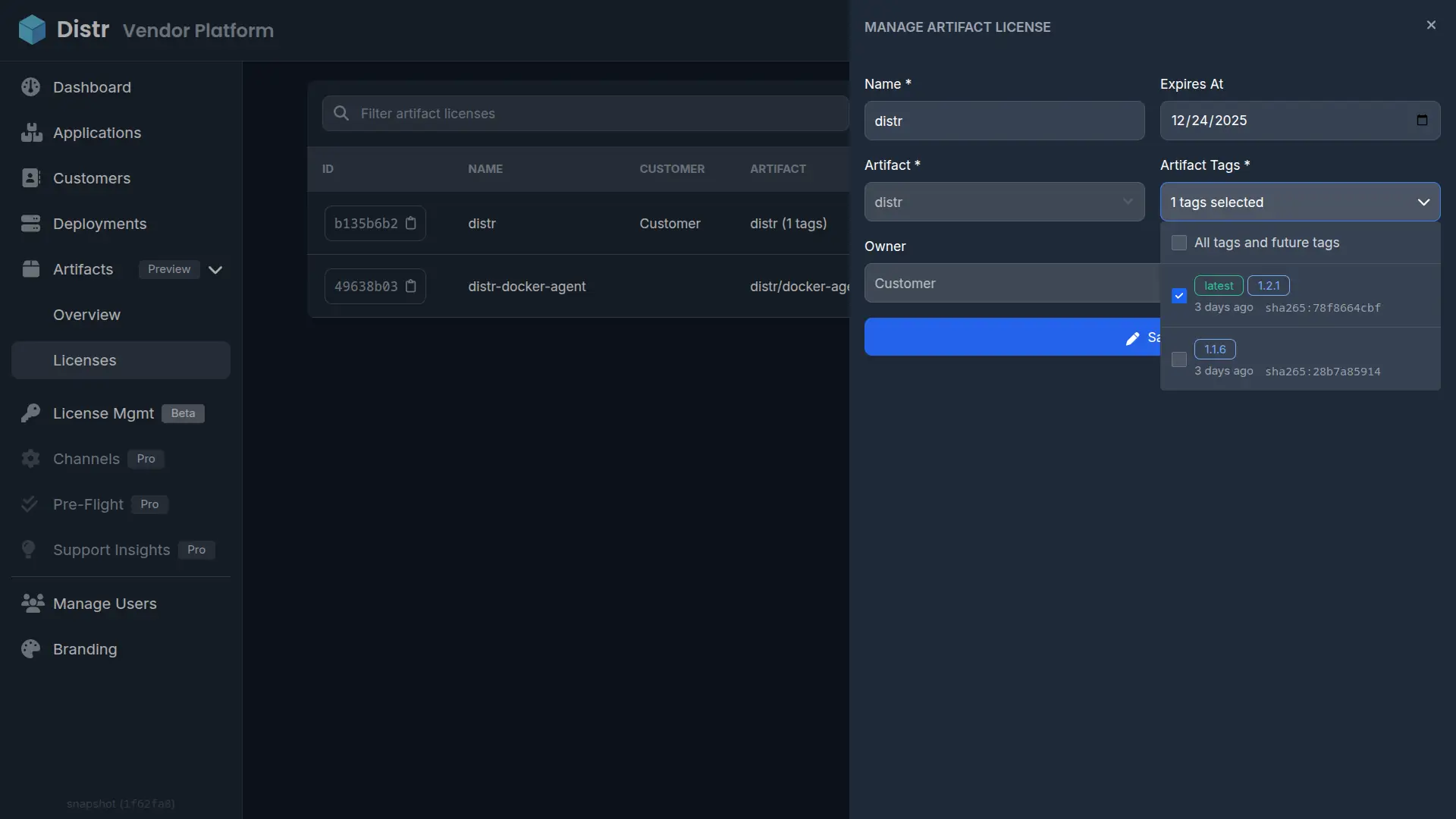Select the Applications icon in sidebar
1456x819 pixels.
(x=30, y=132)
